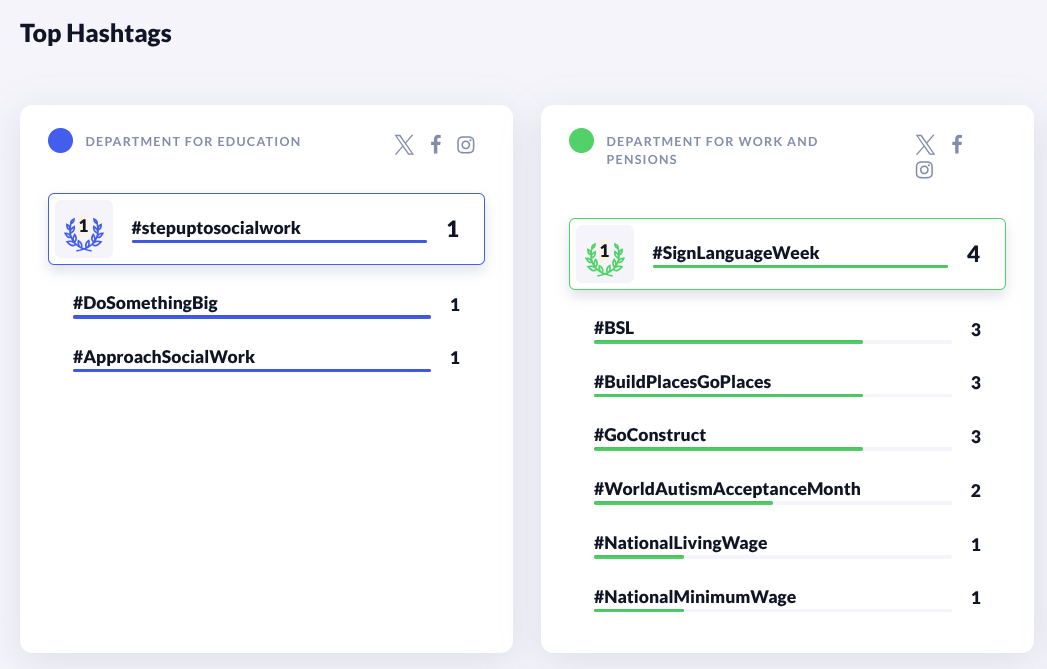Click the #NationalMinimumWage hashtag
1047x669 pixels.
point(695,597)
